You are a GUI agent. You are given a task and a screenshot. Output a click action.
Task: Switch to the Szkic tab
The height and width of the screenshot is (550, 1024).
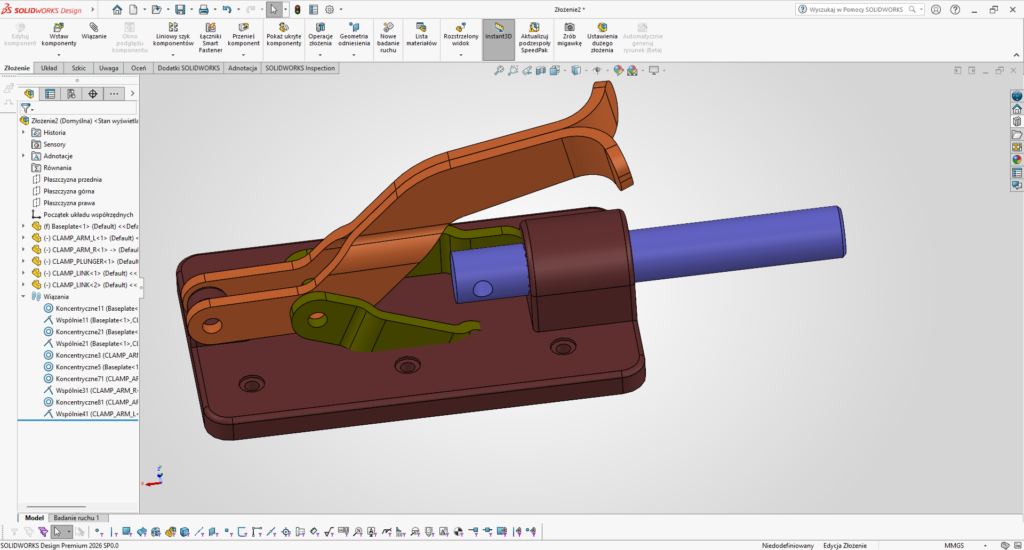pos(78,68)
